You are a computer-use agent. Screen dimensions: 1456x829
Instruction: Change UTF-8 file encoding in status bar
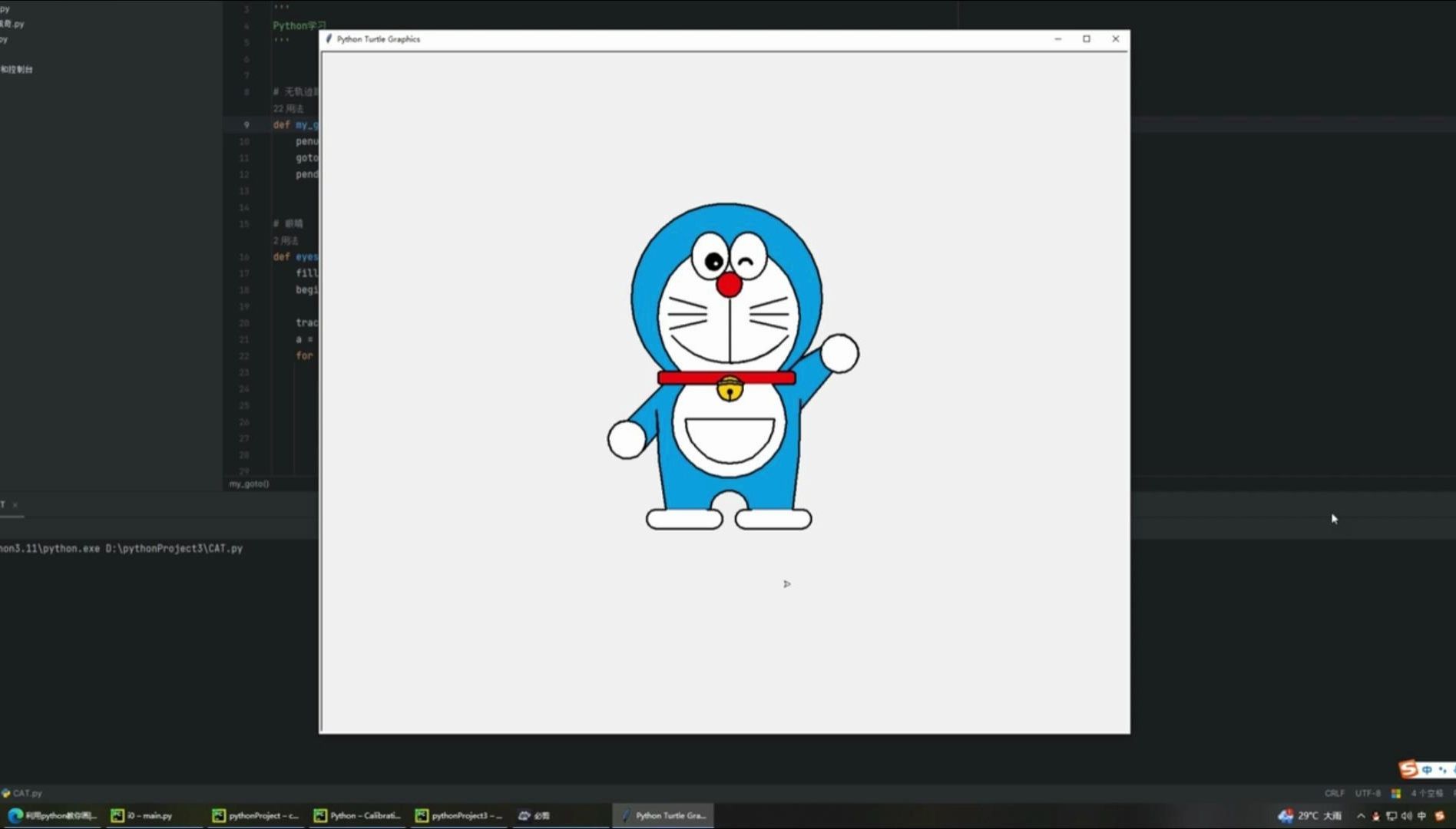[x=1368, y=793]
